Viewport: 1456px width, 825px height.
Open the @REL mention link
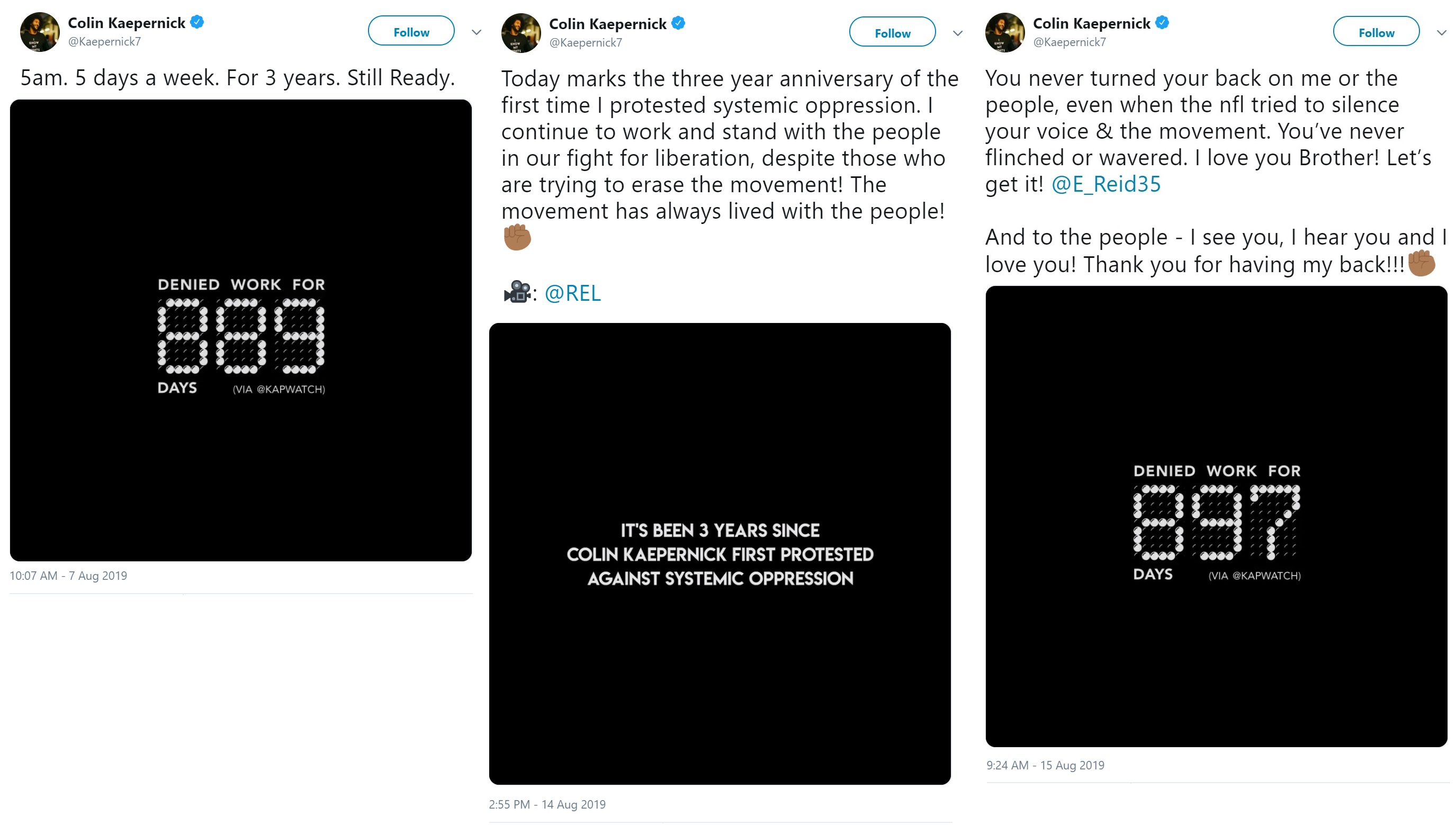coord(572,293)
